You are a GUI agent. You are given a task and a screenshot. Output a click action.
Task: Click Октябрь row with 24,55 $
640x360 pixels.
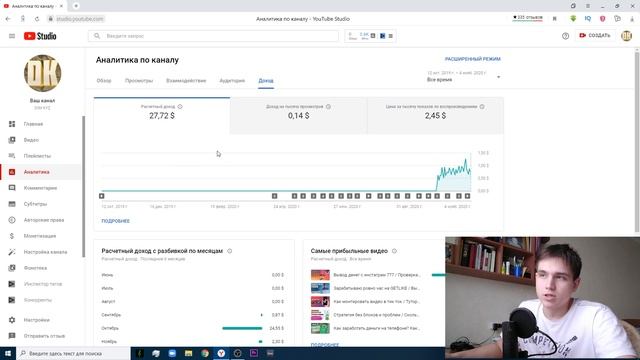coord(193,328)
